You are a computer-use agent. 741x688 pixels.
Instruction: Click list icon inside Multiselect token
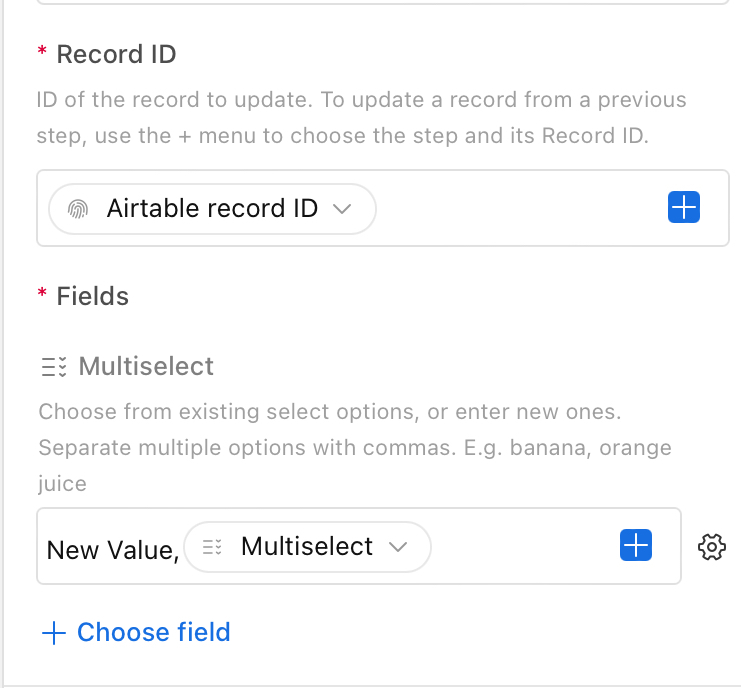(x=212, y=547)
